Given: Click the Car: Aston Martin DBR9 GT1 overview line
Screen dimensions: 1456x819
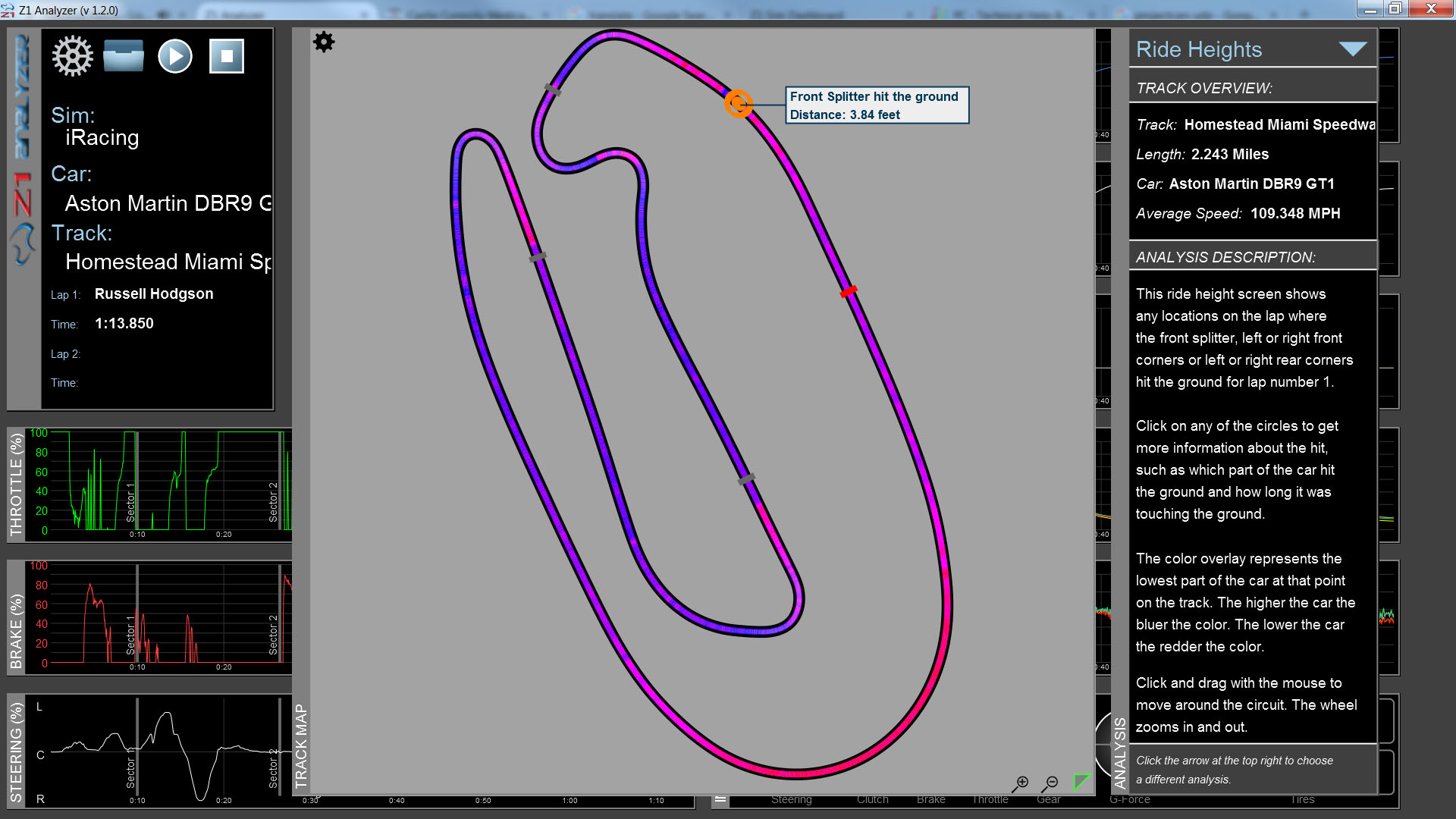Looking at the screenshot, I should coord(1235,184).
